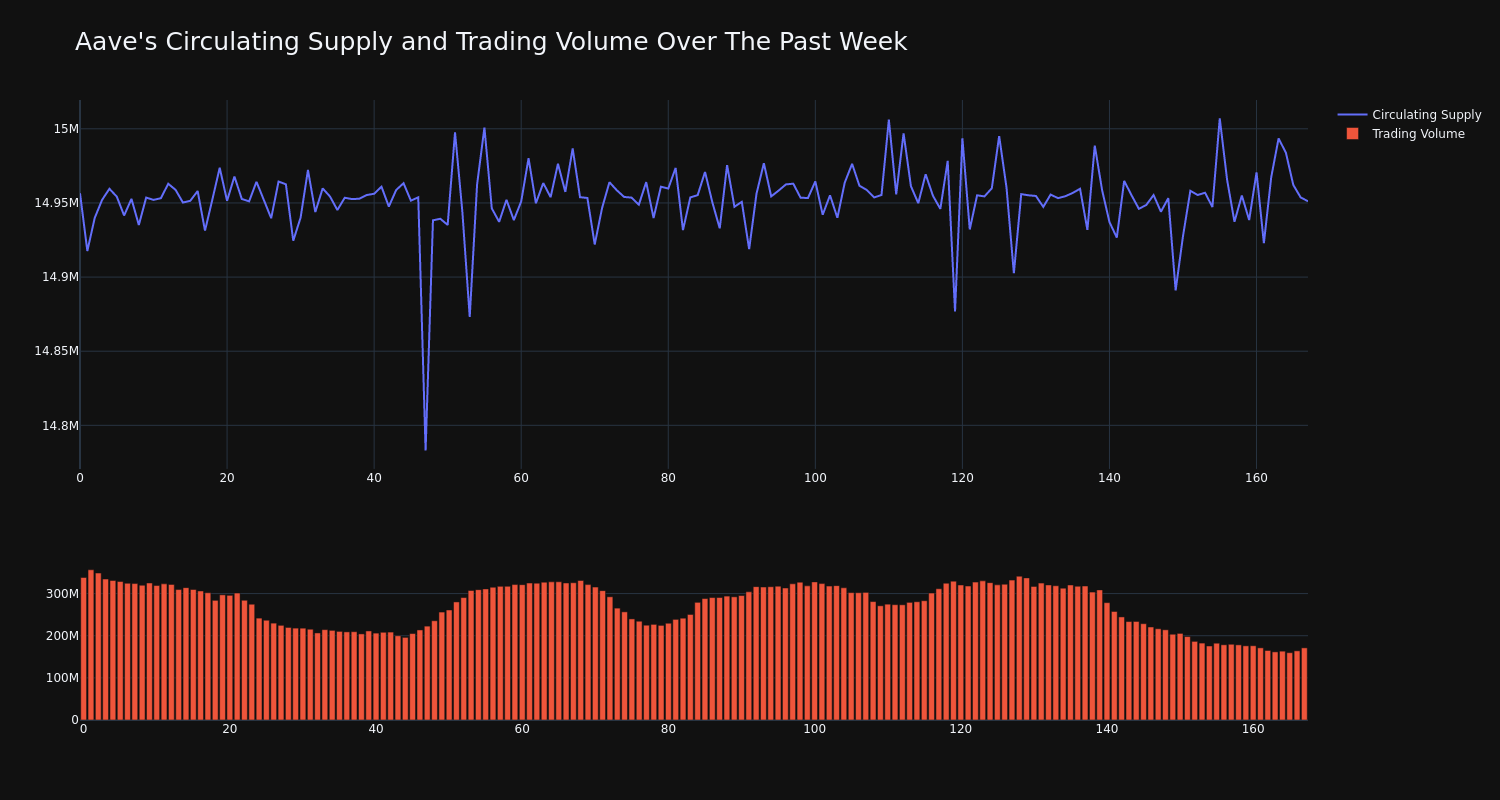
Task: Click the 160 tick on supply chart x-axis
Action: [x=1256, y=478]
